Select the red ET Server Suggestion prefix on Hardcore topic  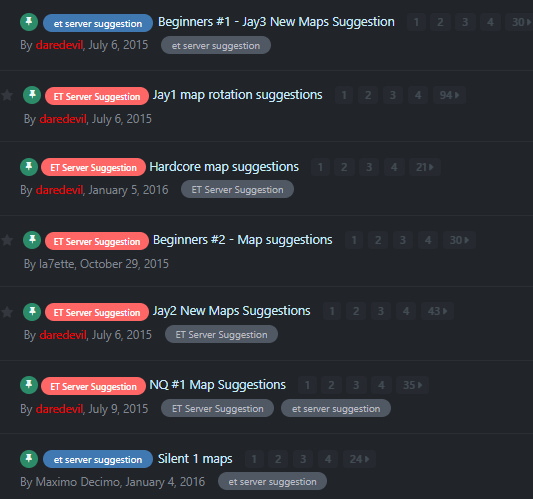93,167
